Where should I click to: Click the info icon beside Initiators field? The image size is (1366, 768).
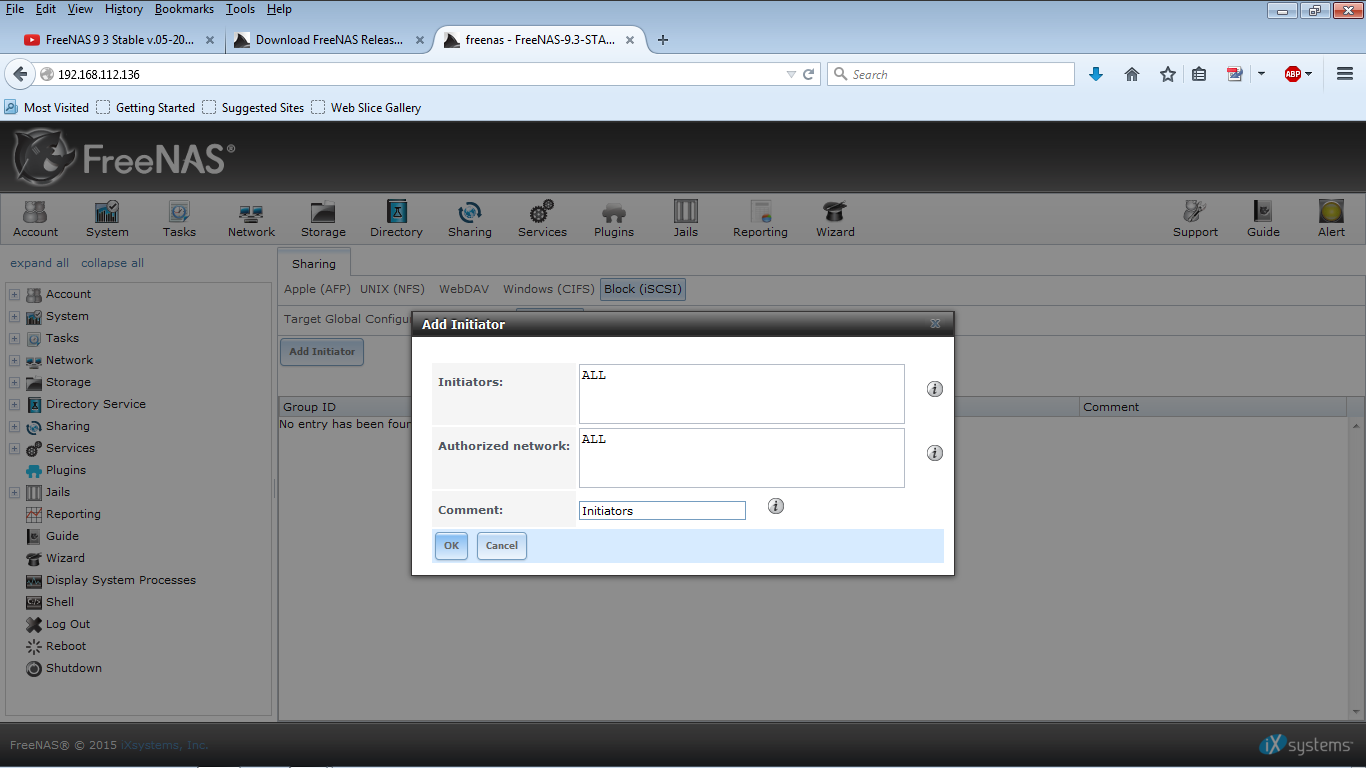pos(935,389)
